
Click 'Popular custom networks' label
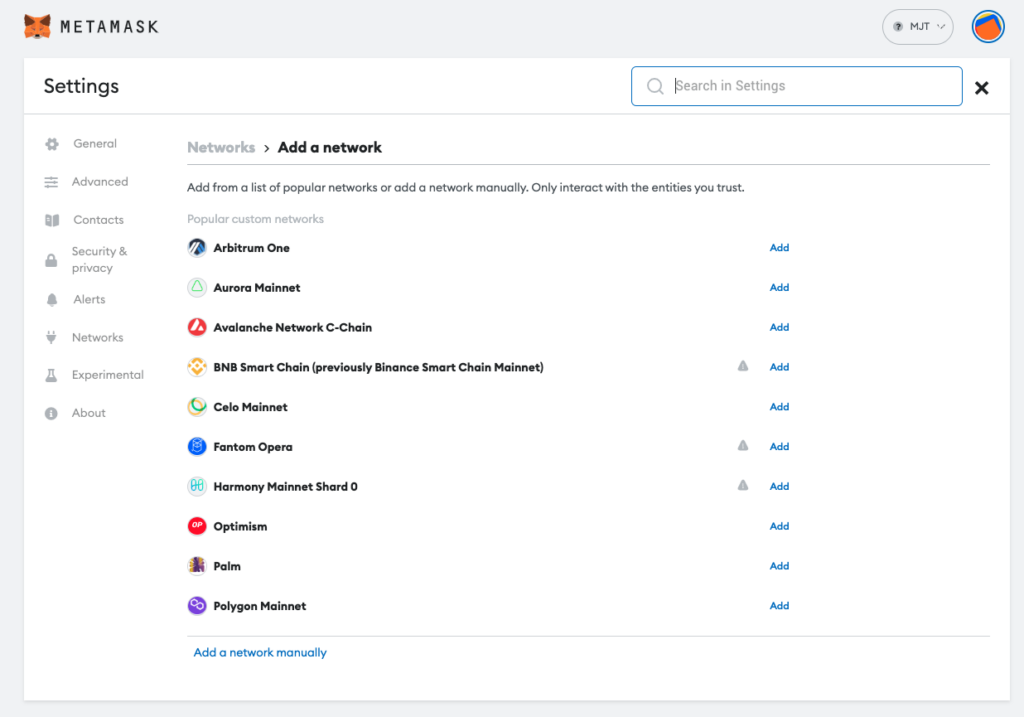coord(255,219)
